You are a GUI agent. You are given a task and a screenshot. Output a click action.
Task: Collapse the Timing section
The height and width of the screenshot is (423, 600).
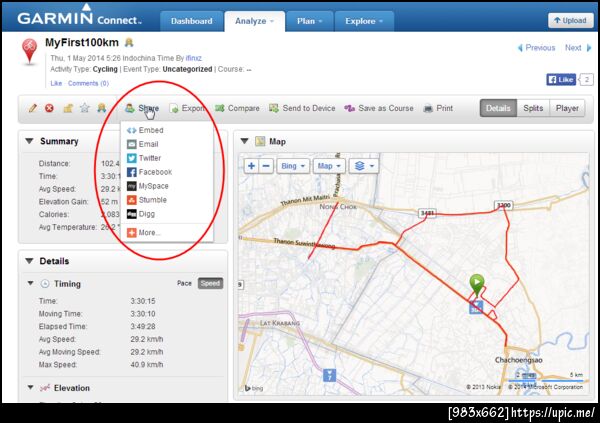(x=31, y=283)
